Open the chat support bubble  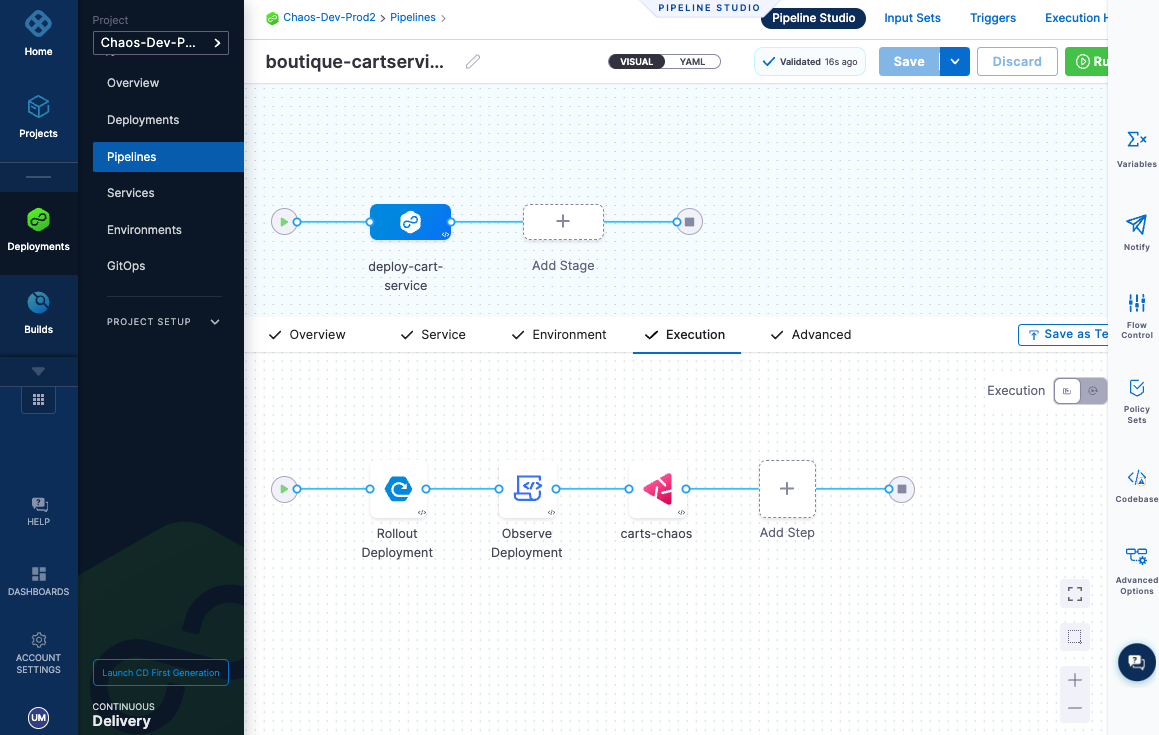(x=1136, y=662)
